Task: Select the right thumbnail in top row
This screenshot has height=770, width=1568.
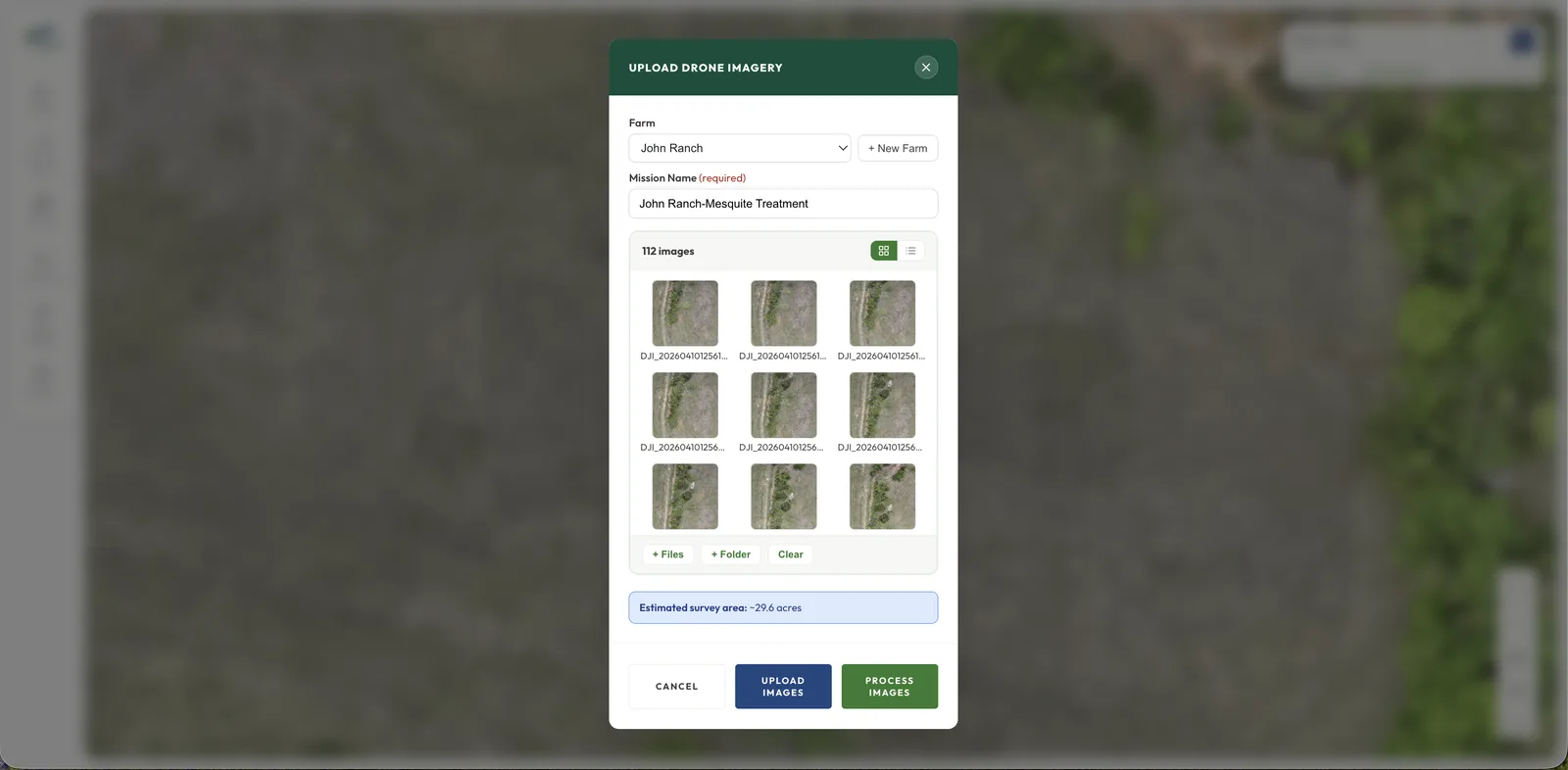Action: click(x=882, y=313)
